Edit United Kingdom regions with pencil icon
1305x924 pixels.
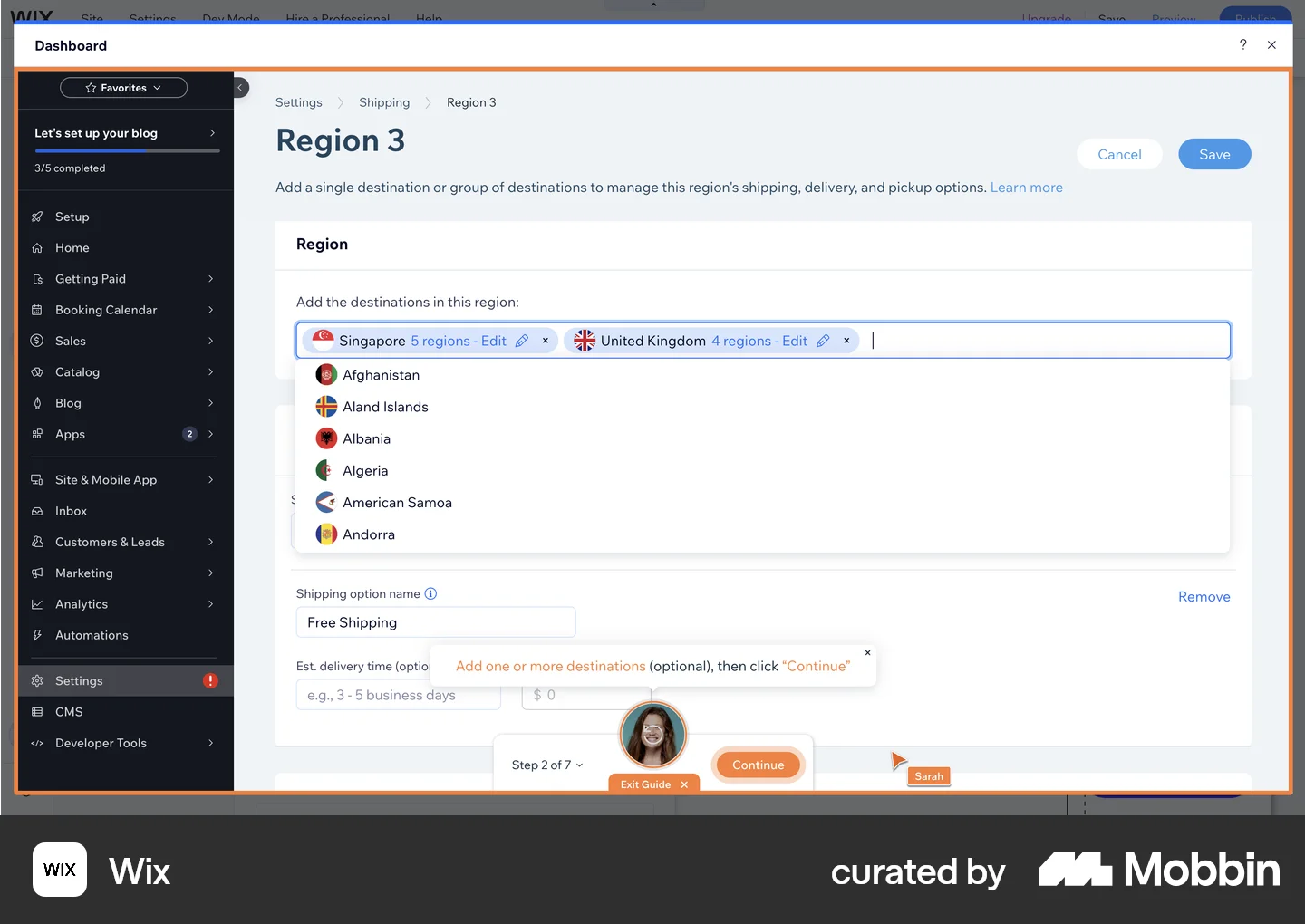823,341
